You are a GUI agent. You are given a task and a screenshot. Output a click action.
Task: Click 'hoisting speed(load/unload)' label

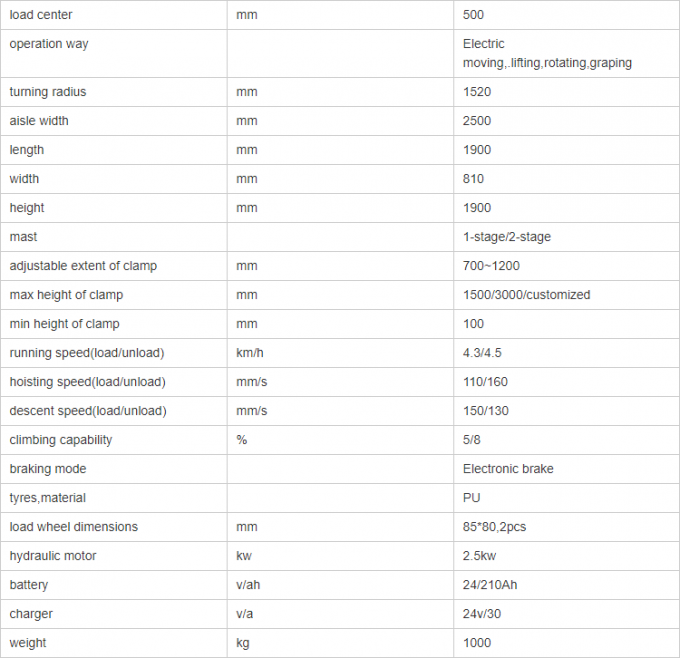87,382
